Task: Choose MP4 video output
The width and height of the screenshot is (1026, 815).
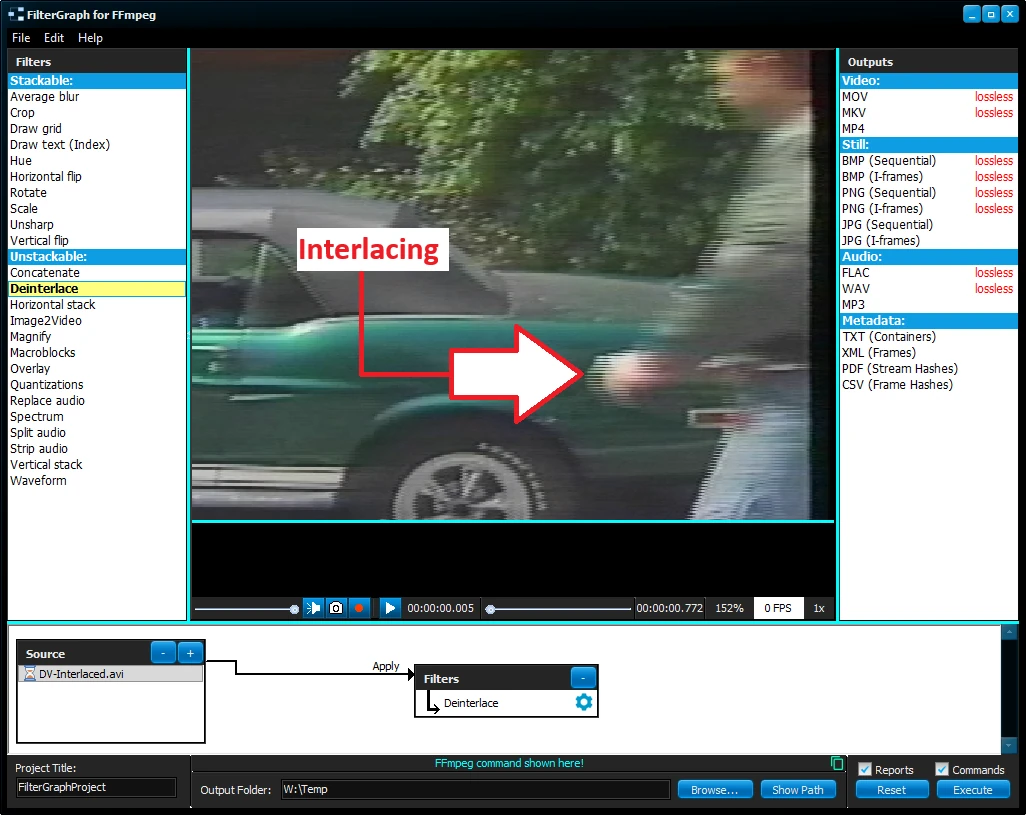Action: [929, 129]
